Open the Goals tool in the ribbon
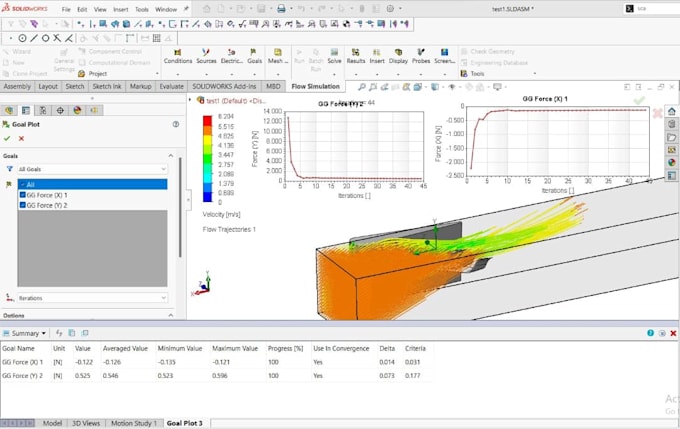 coord(254,56)
